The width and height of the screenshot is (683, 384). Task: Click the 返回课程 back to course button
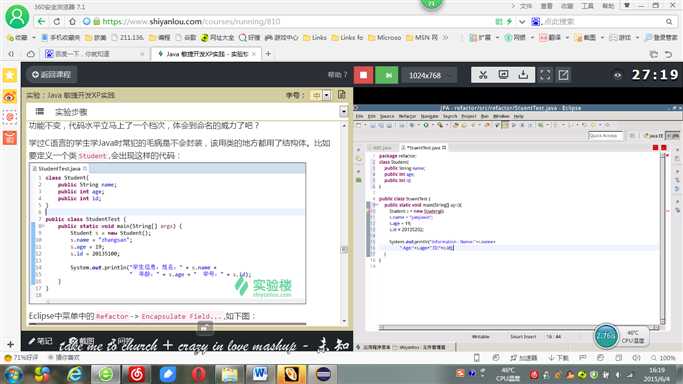[x=52, y=74]
